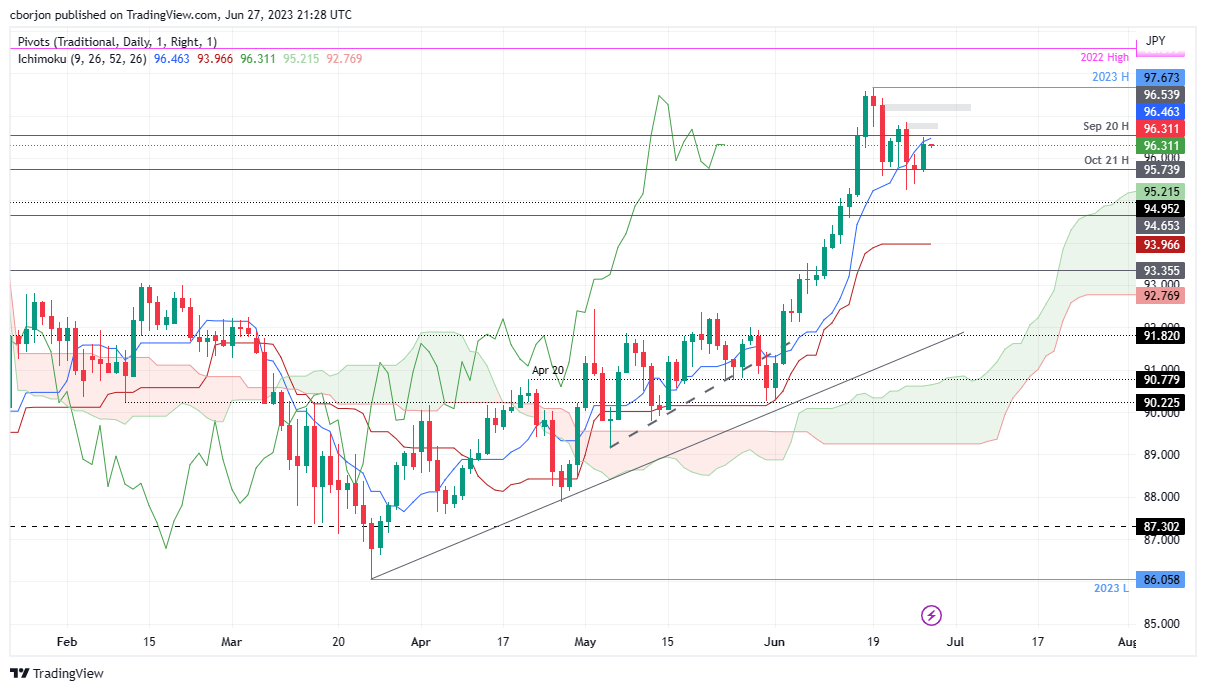The image size is (1206, 691).
Task: Click the TradingView logo in bottom-left corner
Action: (56, 673)
